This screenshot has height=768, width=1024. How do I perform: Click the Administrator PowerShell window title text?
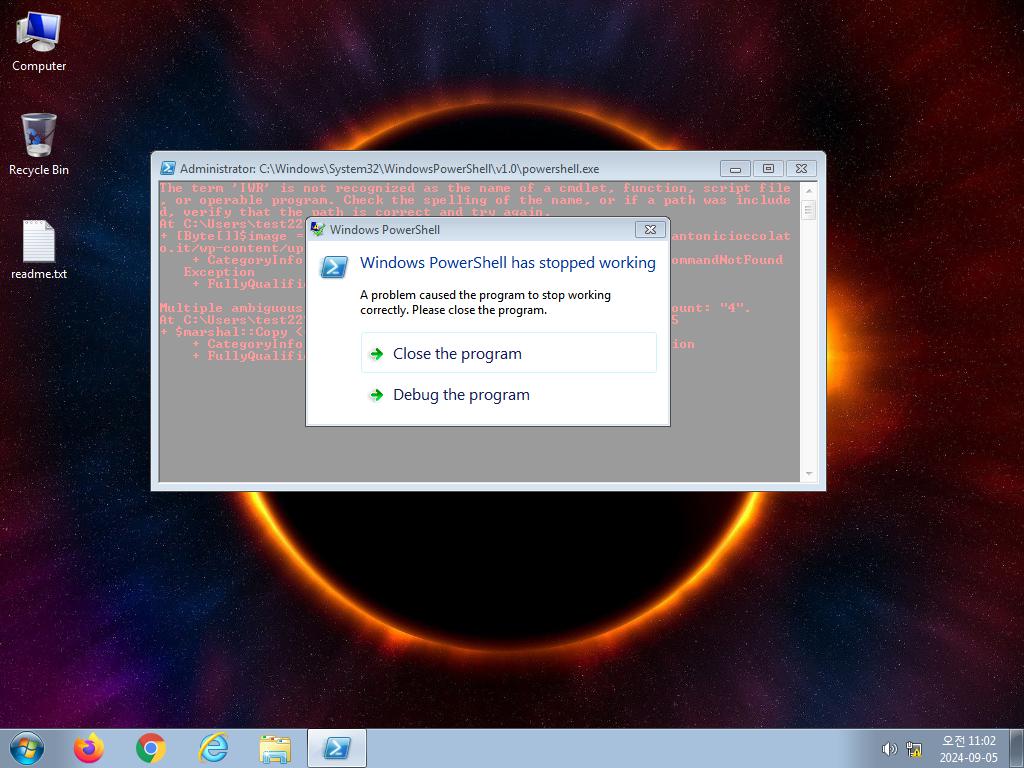pos(389,168)
